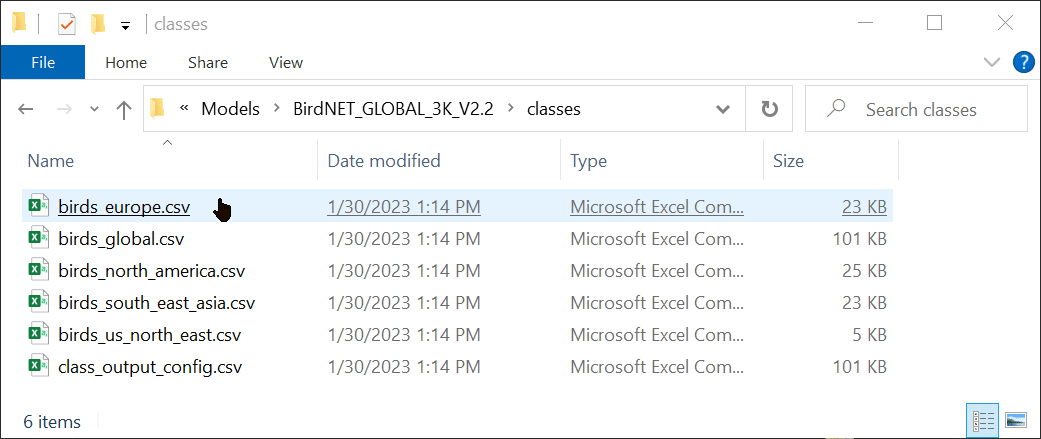
Task: Click the birds_global.csv Excel file icon
Action: pyautogui.click(x=39, y=238)
